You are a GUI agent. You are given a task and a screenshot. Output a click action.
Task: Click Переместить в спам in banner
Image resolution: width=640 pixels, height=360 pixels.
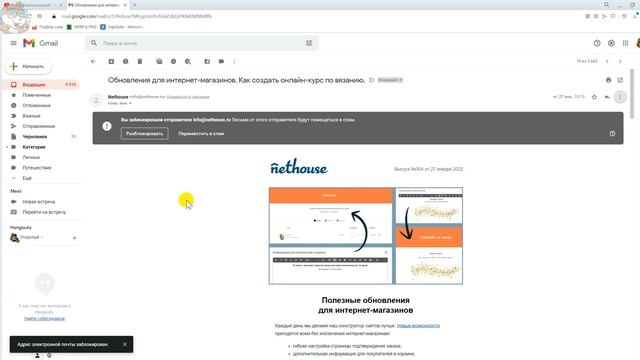coord(201,133)
